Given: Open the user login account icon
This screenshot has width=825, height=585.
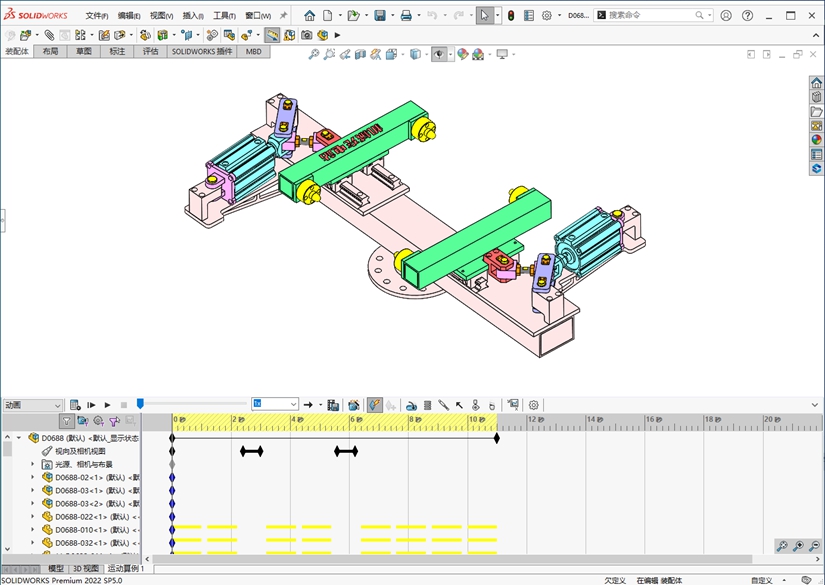Looking at the screenshot, I should coord(726,15).
